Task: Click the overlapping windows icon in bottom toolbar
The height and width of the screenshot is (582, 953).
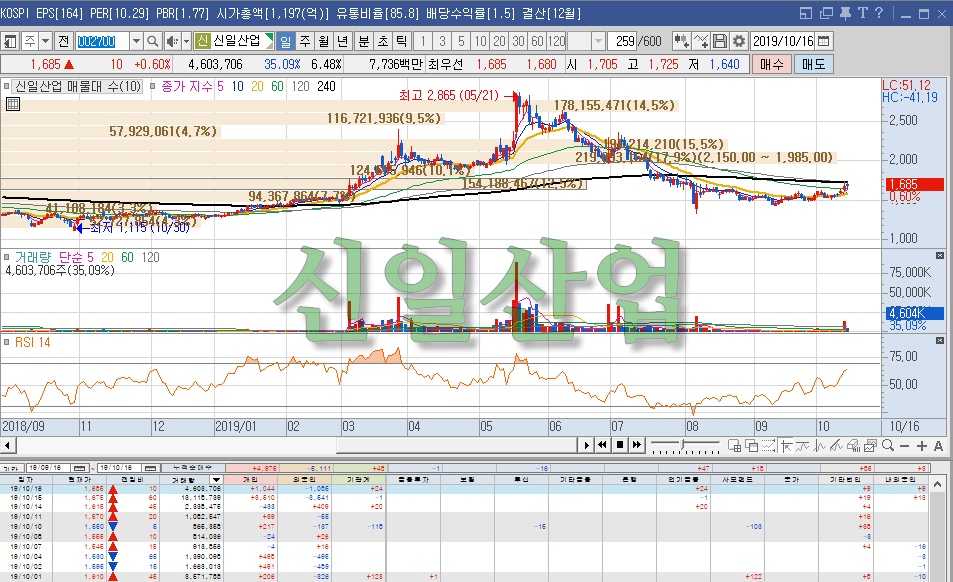Action: coord(751,446)
